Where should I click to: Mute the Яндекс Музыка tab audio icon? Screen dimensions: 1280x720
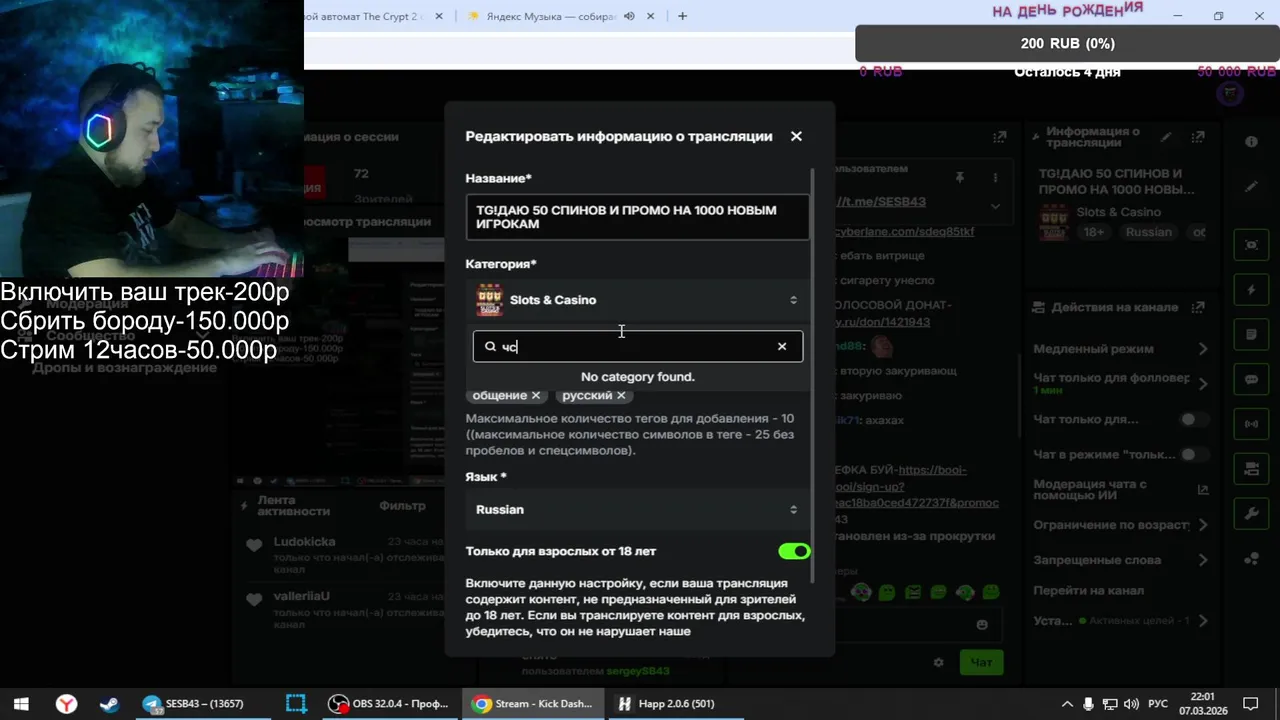[x=629, y=16]
